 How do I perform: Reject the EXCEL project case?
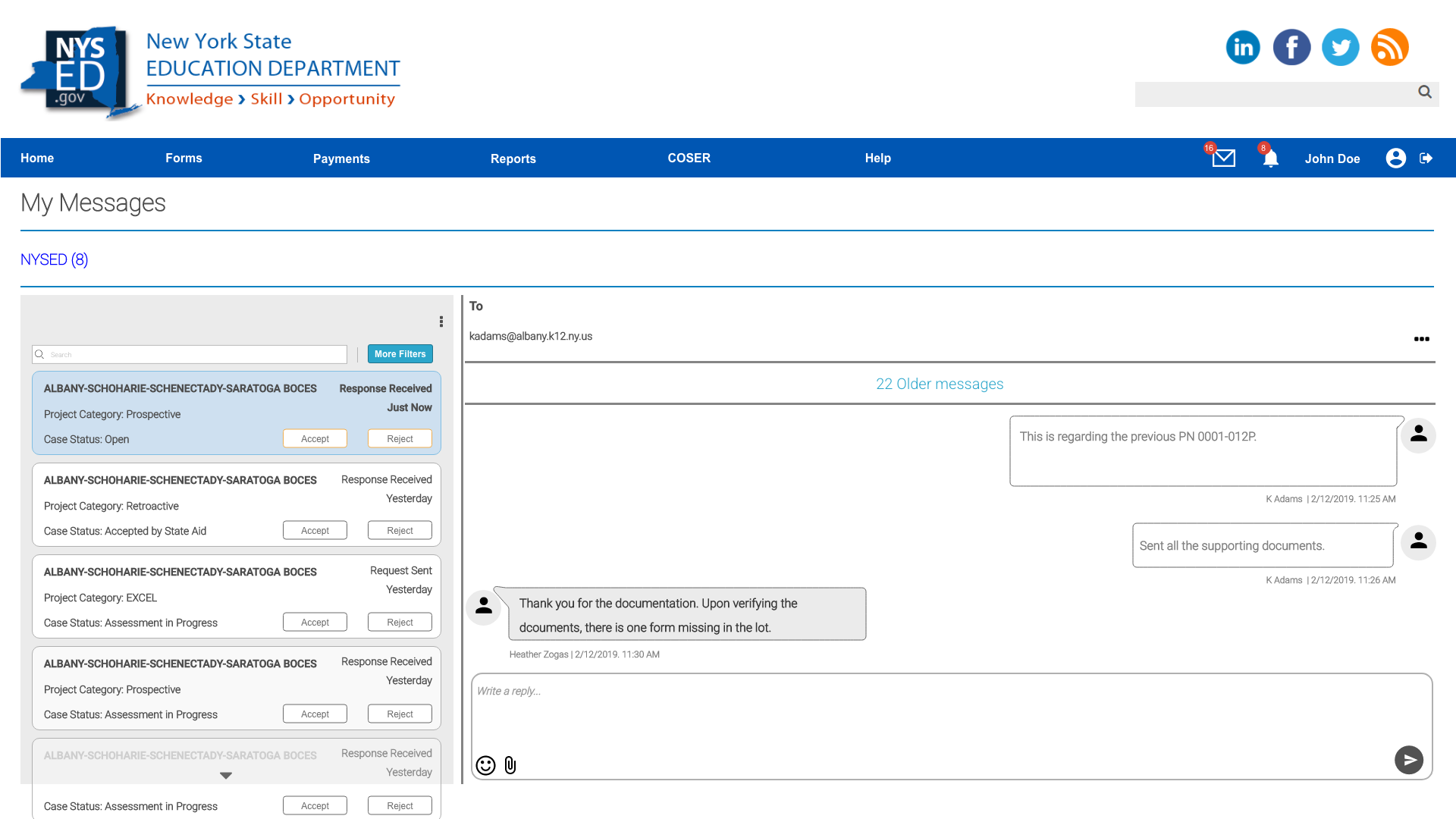[400, 623]
